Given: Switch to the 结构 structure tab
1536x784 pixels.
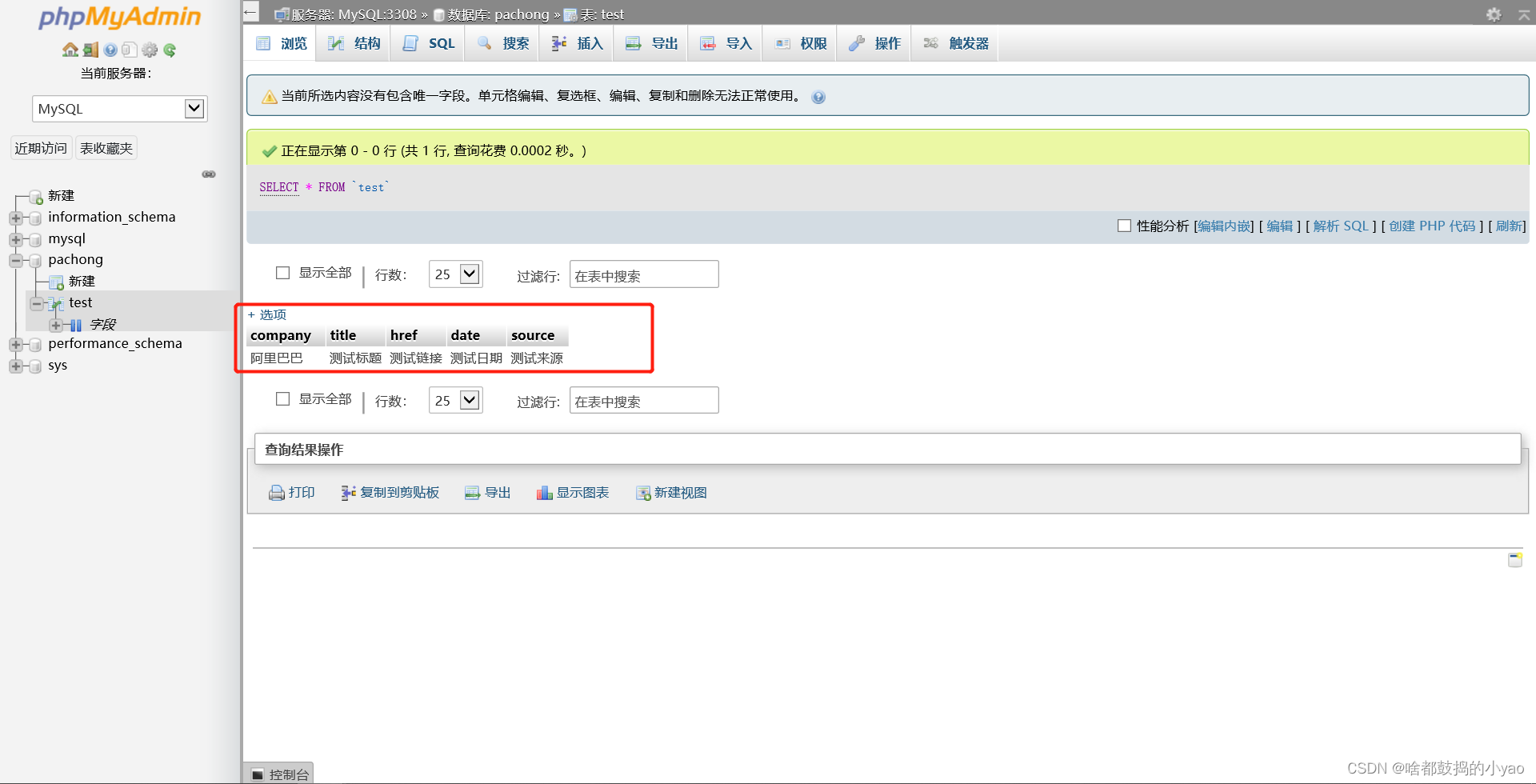Looking at the screenshot, I should pyautogui.click(x=354, y=43).
